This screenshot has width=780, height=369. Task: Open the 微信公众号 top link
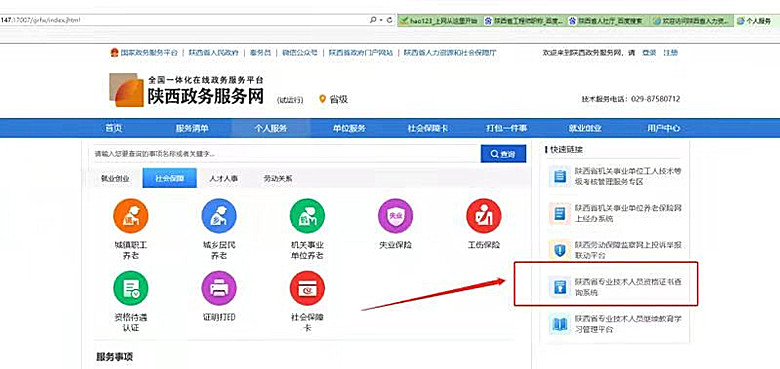pos(299,53)
